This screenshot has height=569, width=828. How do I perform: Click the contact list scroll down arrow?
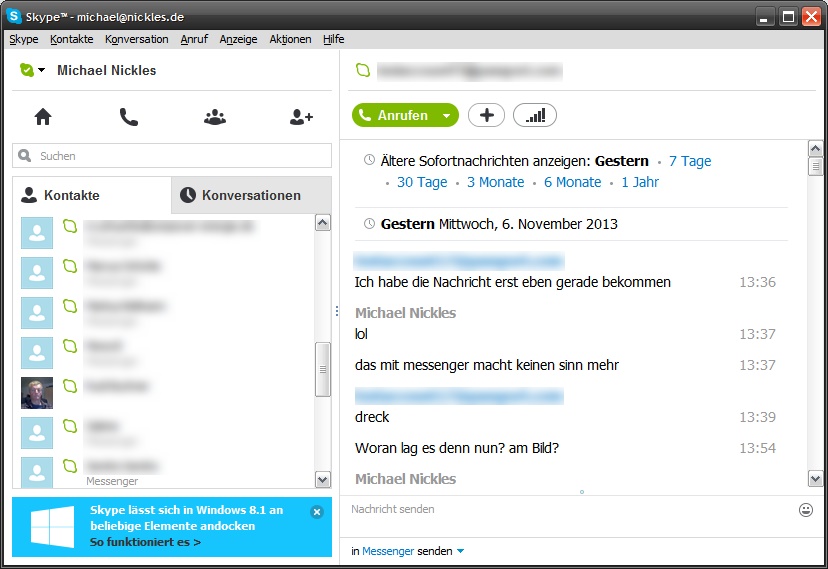323,480
